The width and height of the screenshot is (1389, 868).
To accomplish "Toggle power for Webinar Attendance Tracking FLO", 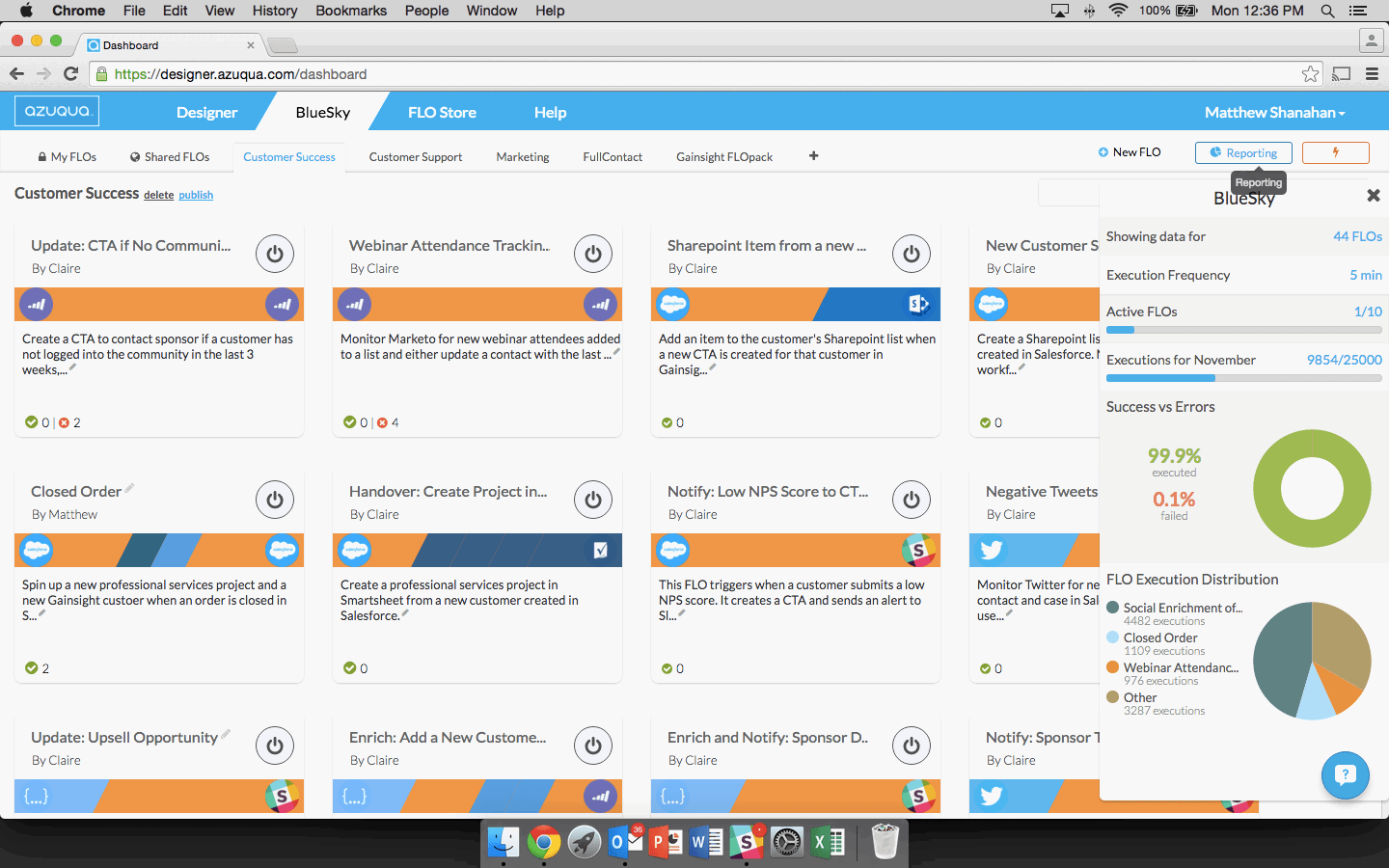I will point(593,254).
